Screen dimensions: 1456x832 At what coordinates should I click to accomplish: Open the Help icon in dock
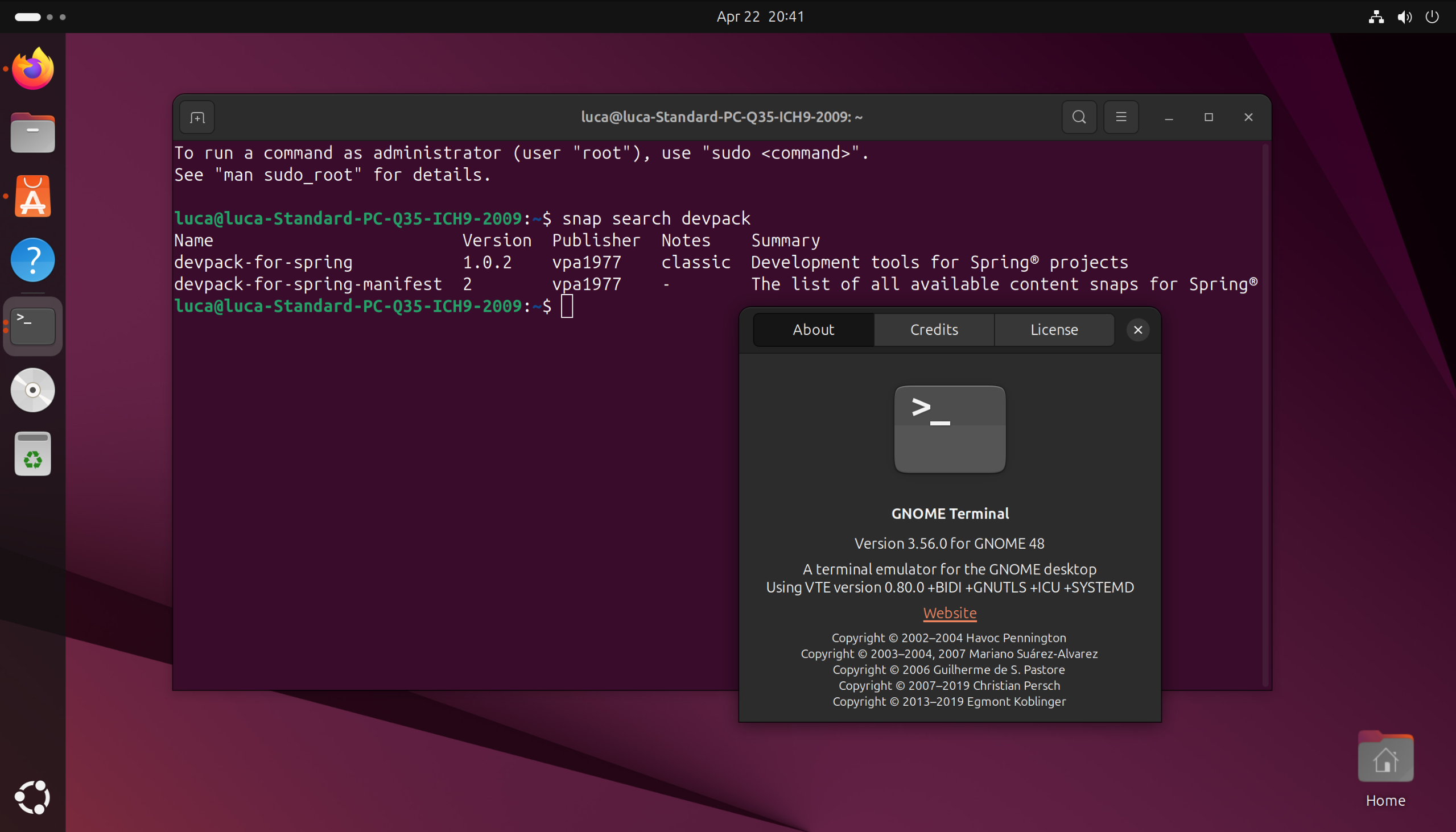(32, 260)
